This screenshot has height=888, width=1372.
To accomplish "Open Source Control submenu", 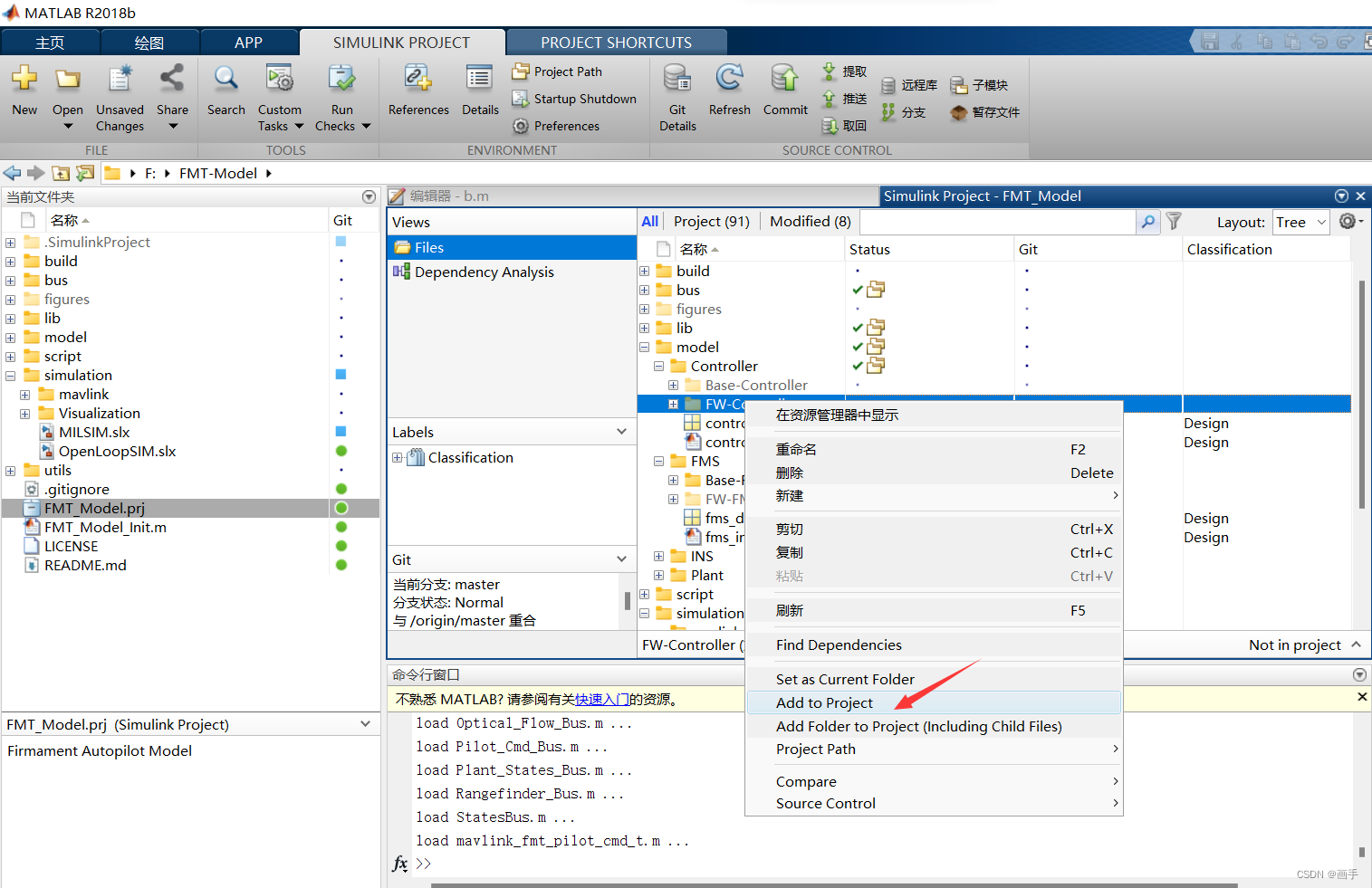I will point(934,803).
